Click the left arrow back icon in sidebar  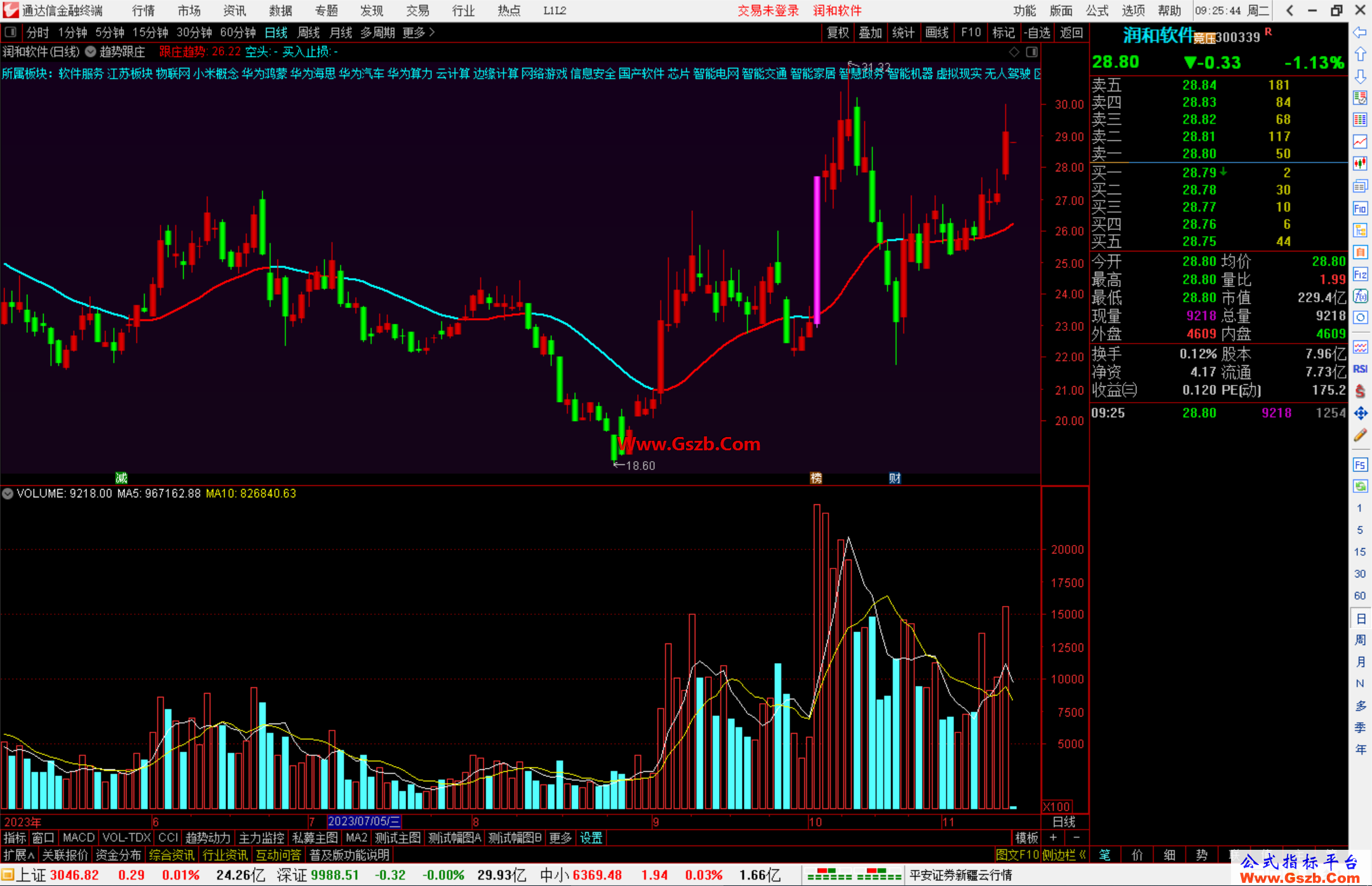1360,32
